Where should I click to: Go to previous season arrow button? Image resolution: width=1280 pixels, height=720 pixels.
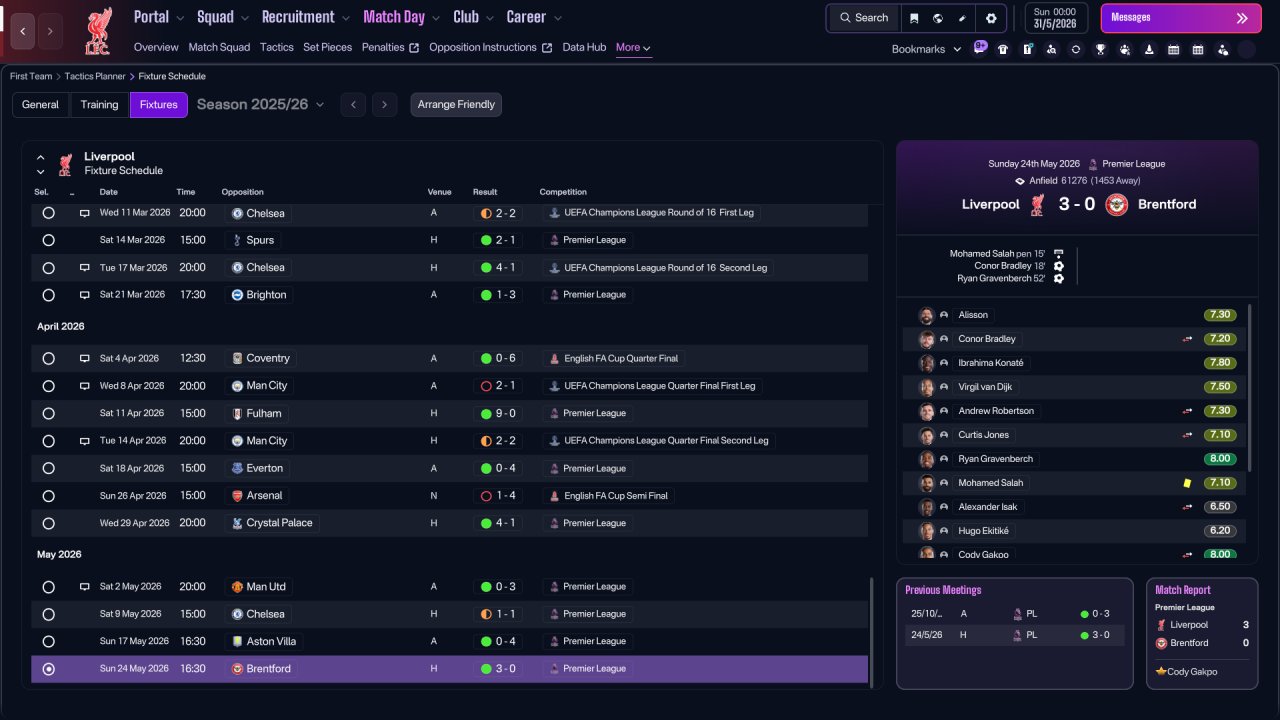tap(353, 105)
